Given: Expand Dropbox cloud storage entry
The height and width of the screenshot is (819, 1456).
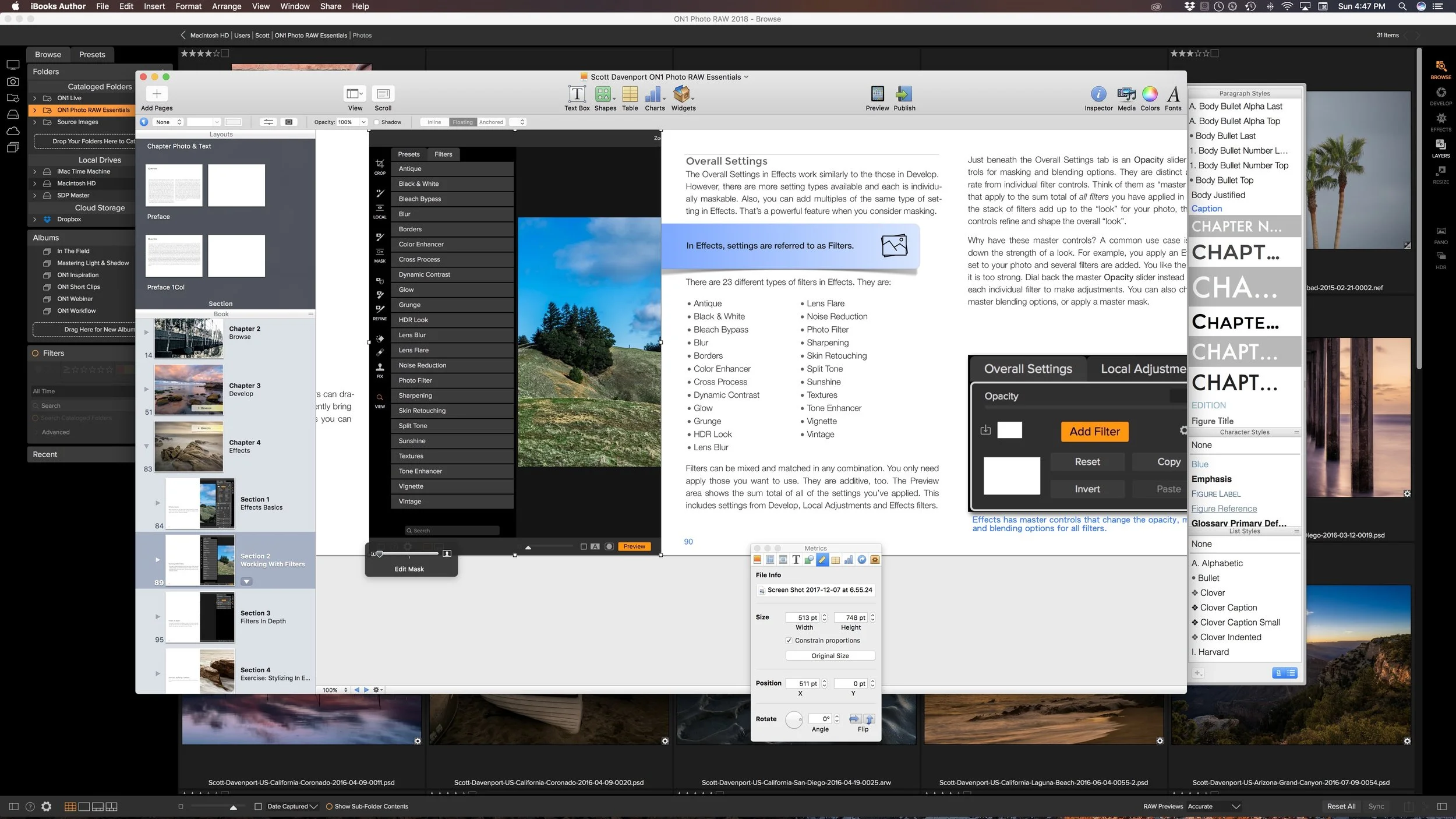Looking at the screenshot, I should pos(34,220).
